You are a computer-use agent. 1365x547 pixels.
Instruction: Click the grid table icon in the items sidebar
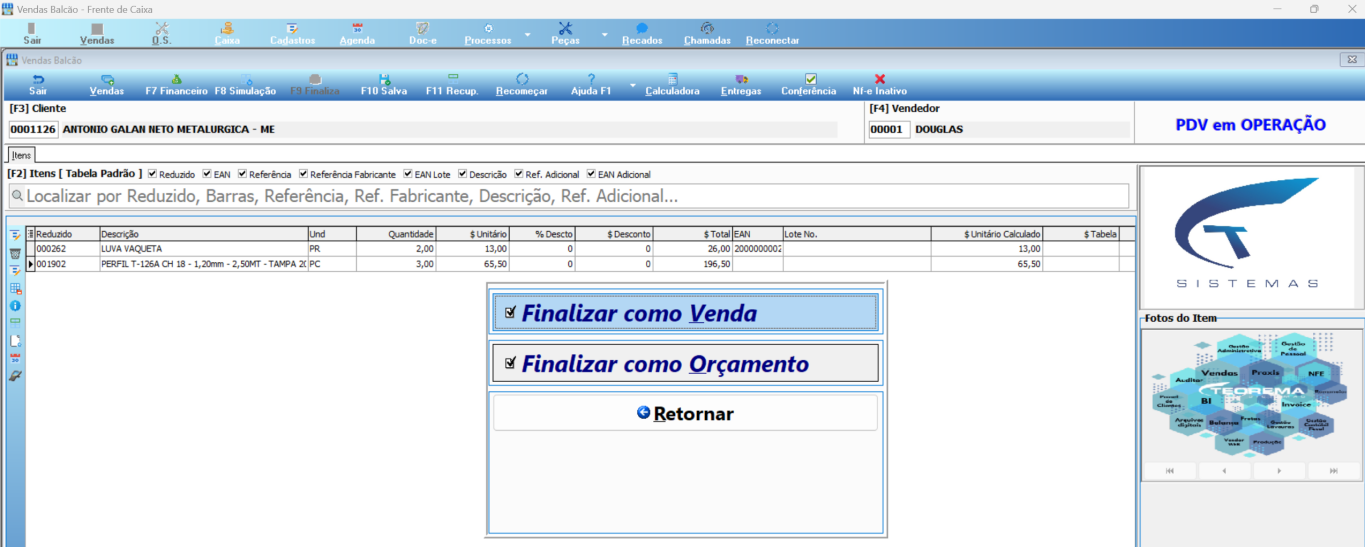(15, 288)
